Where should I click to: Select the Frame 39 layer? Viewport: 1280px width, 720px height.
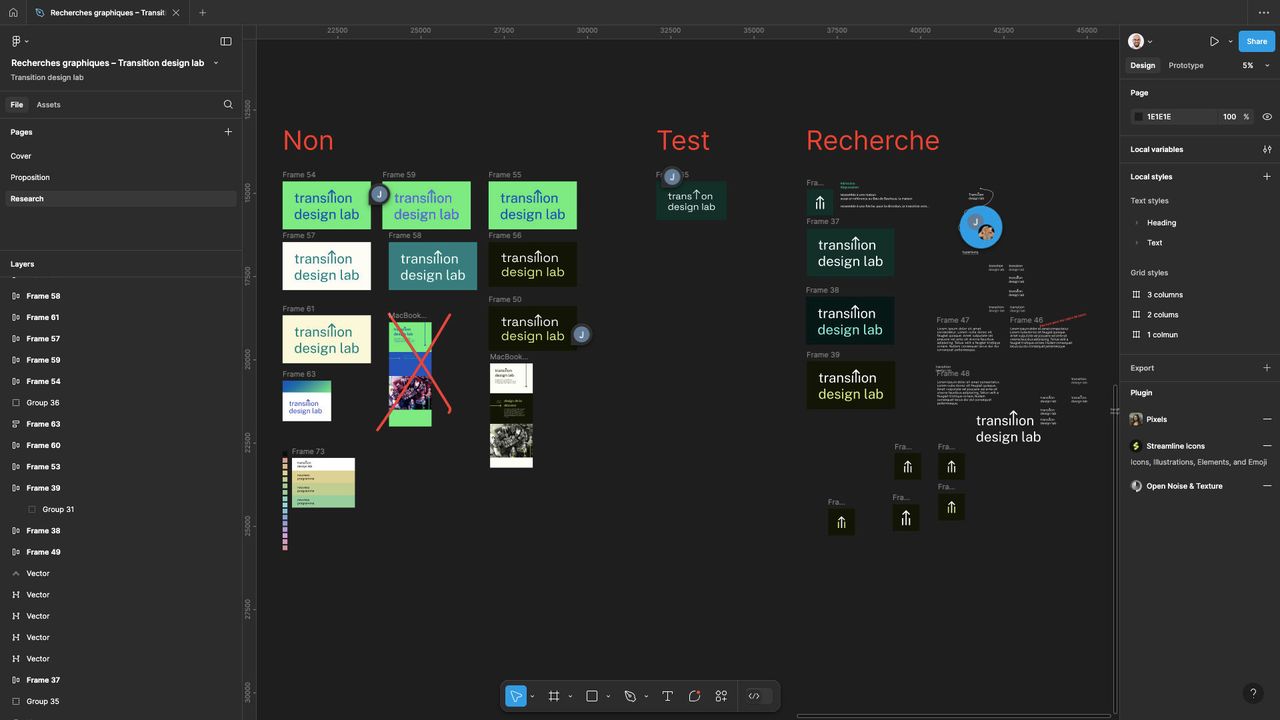tap(43, 488)
